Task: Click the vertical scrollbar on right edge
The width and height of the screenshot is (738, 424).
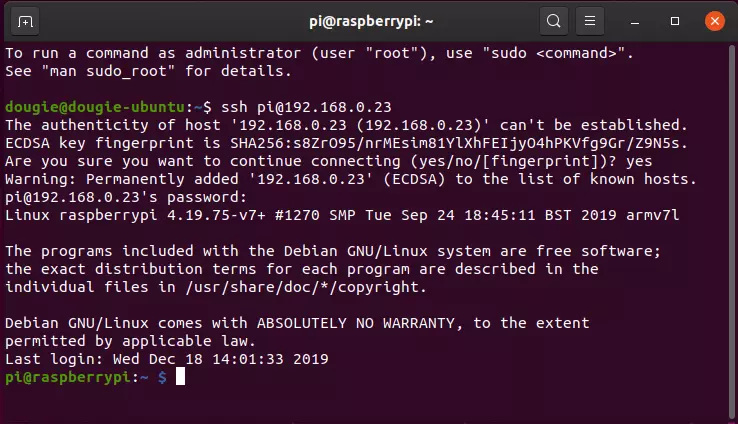Action: [x=731, y=231]
